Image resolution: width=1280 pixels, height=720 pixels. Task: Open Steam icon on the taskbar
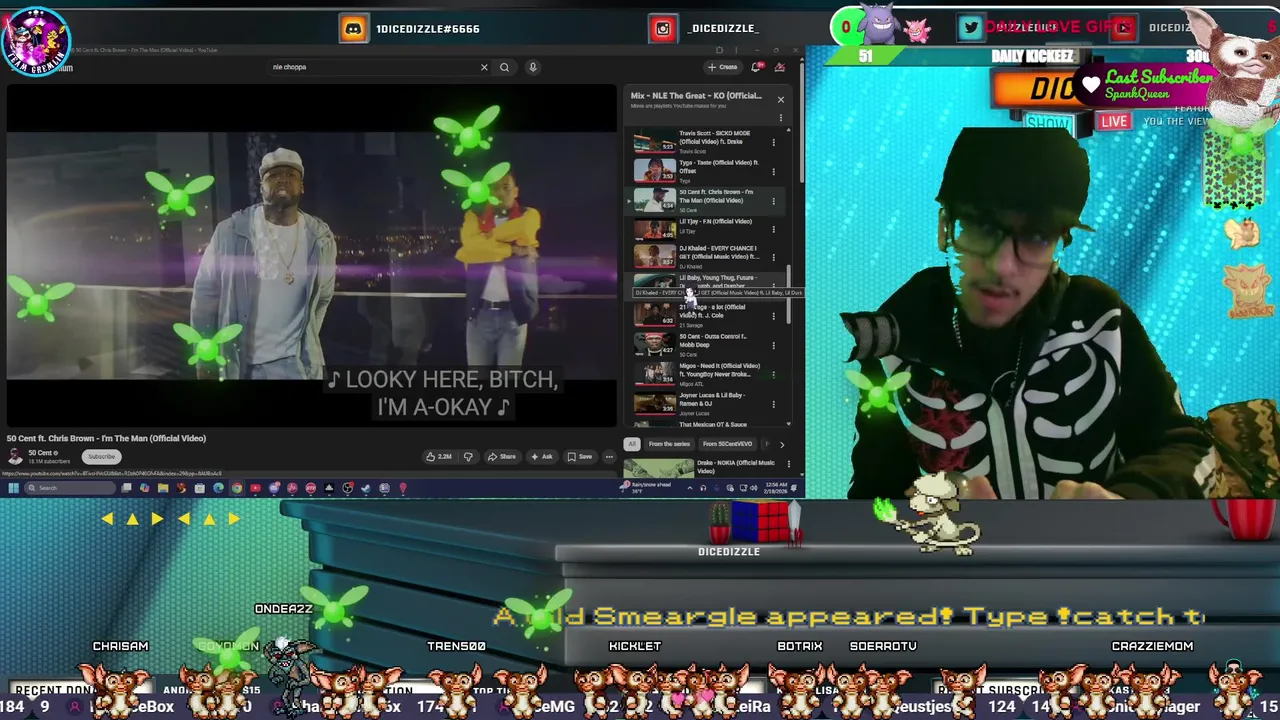[366, 488]
